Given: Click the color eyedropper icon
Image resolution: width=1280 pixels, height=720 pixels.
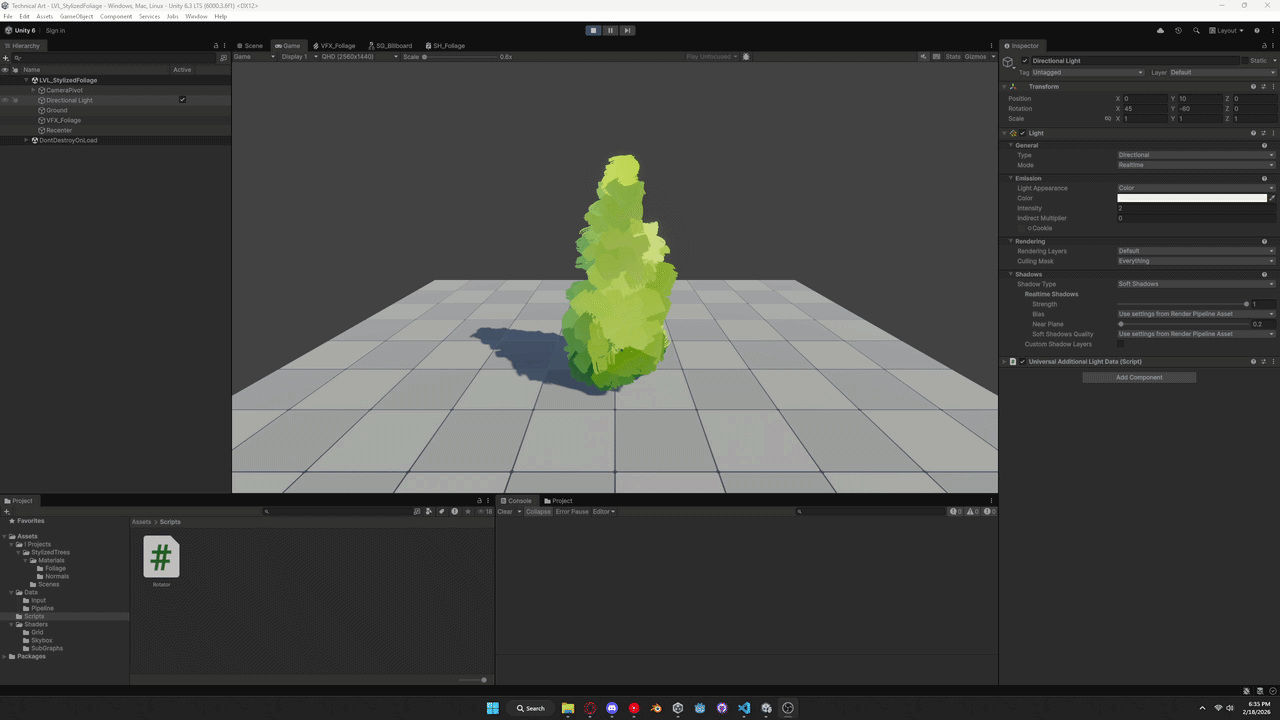Looking at the screenshot, I should (x=1272, y=198).
